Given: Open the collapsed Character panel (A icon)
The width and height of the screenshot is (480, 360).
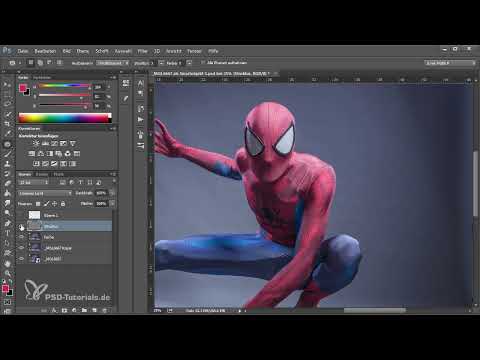Looking at the screenshot, I should pos(141,83).
